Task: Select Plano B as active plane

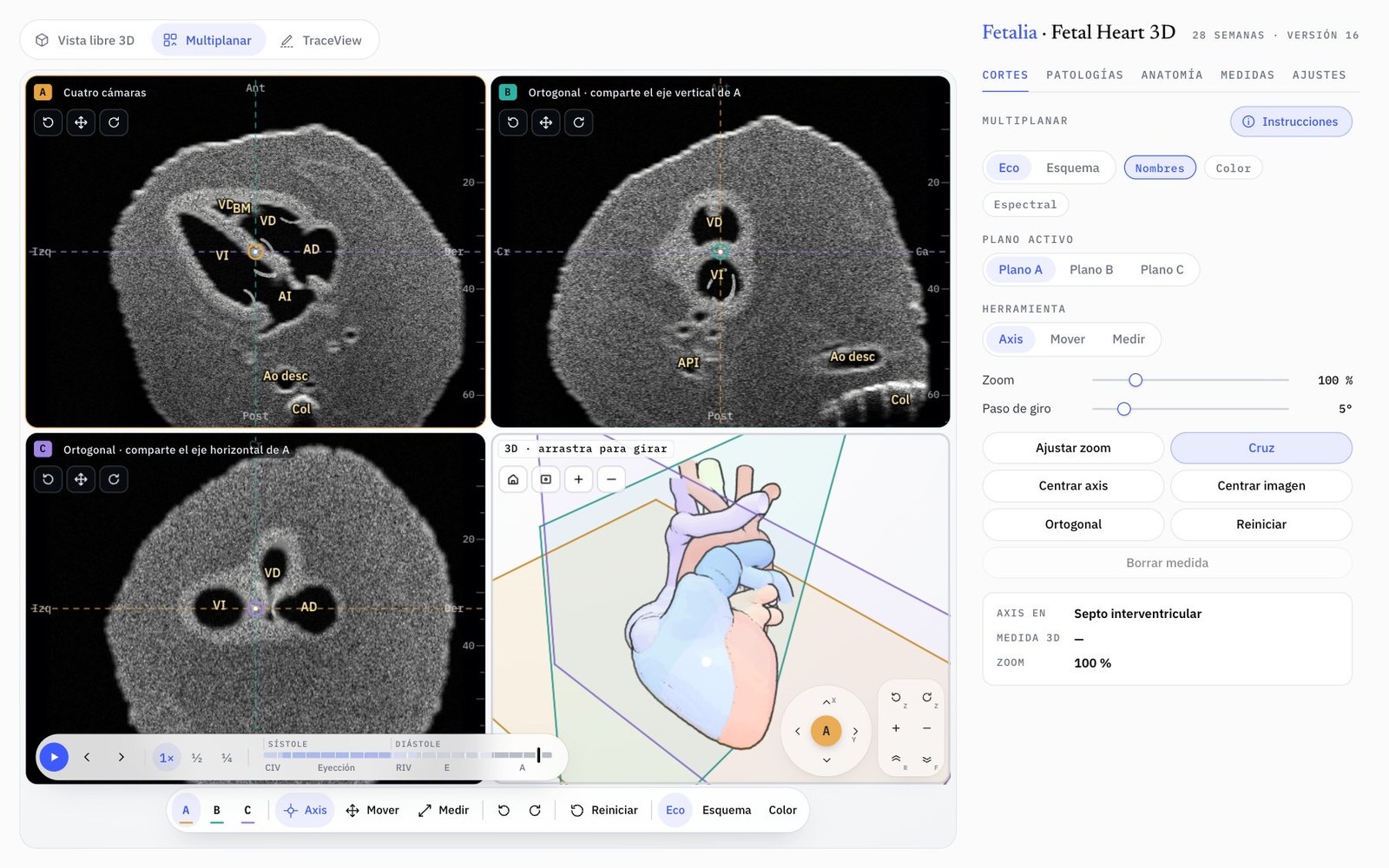Action: 1091,270
